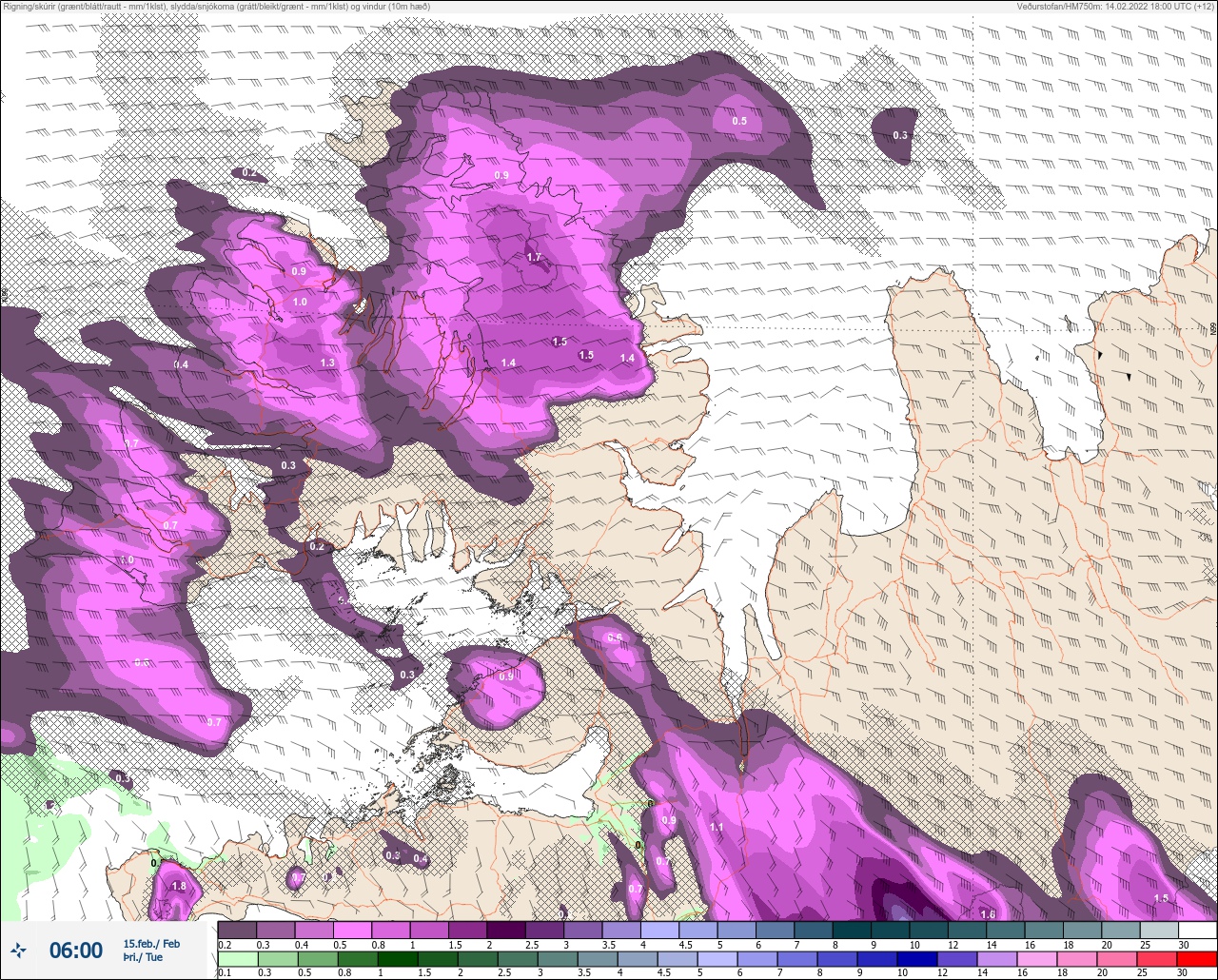Screen dimensions: 1218x980
Task: Pick the lightest green swatch starting lower legend
Action: (x=237, y=958)
